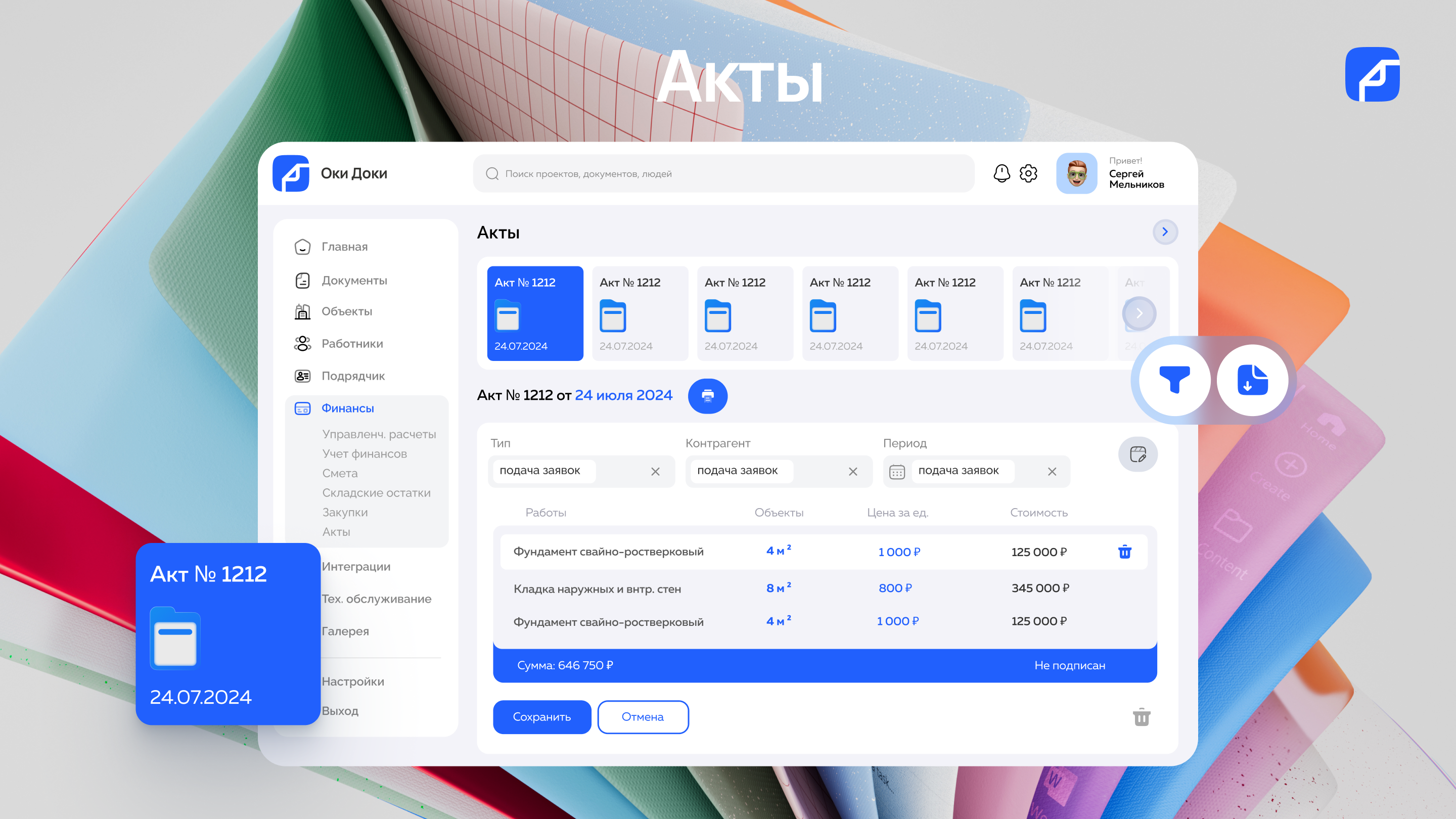Print the act with the blue printer button

click(708, 396)
